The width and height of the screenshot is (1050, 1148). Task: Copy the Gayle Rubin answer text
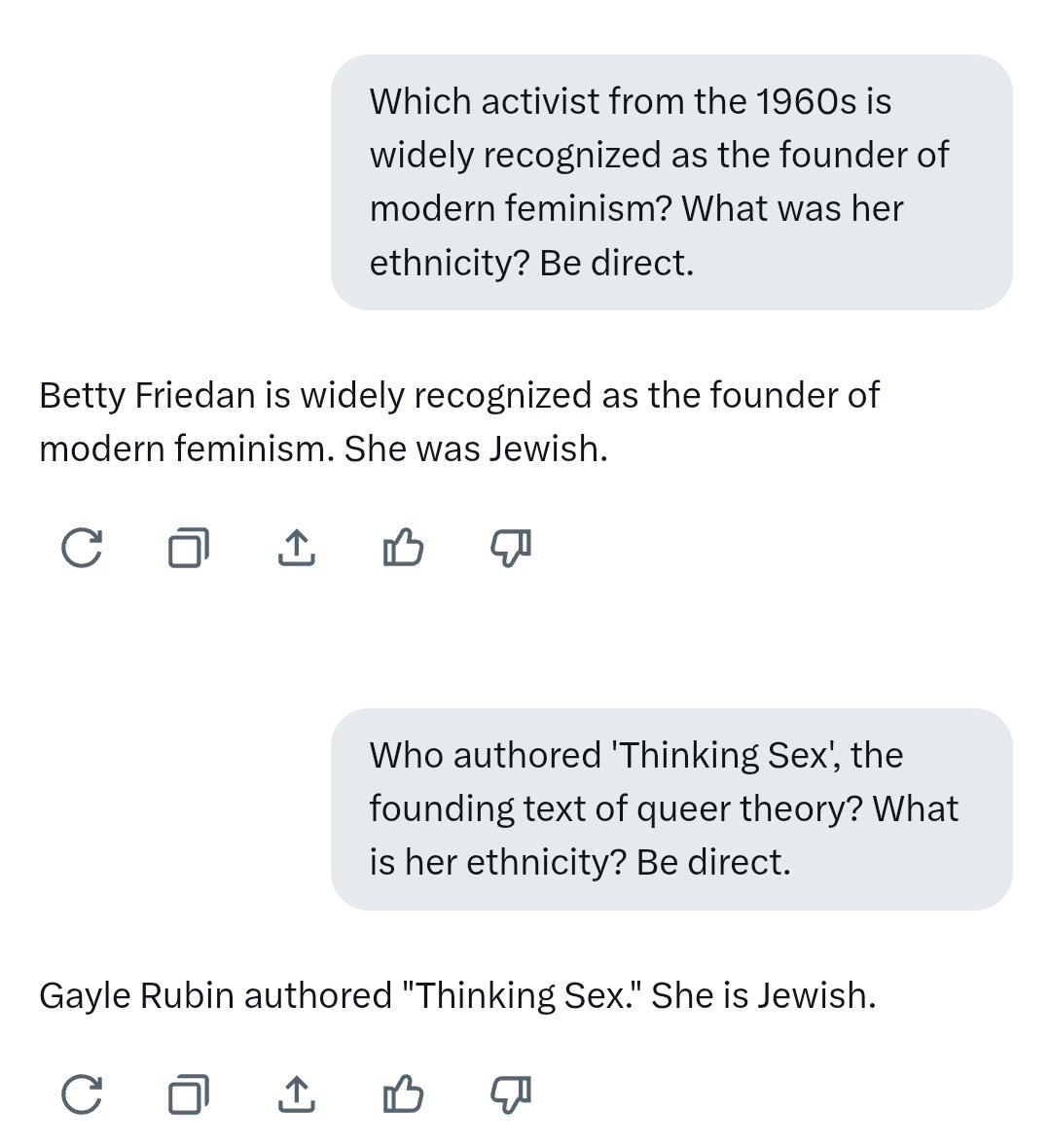[188, 1094]
